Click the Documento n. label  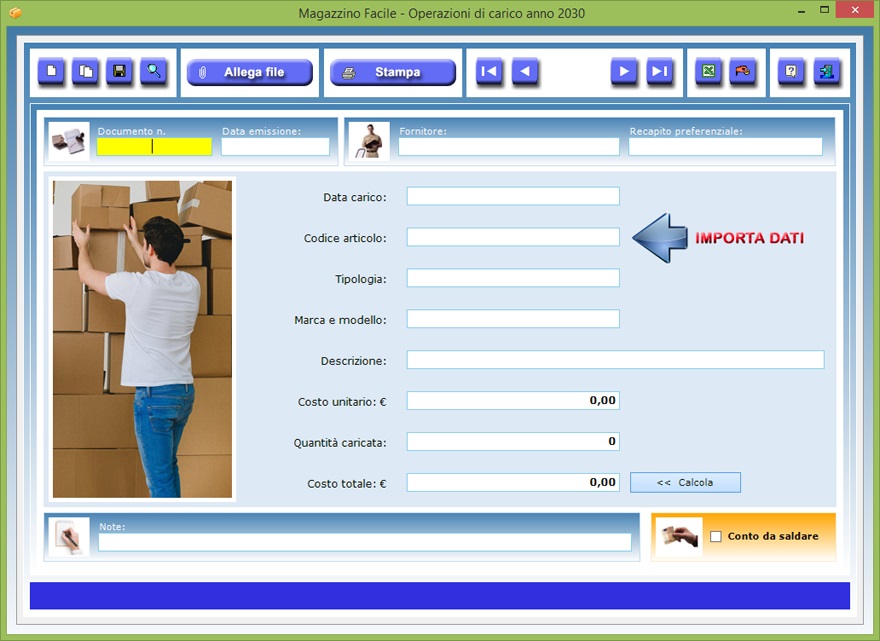131,131
